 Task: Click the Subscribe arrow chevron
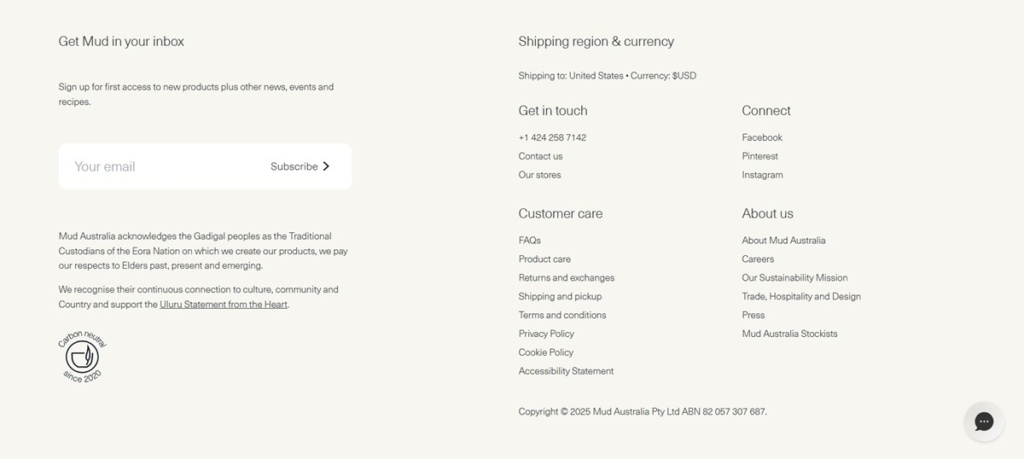(x=326, y=166)
